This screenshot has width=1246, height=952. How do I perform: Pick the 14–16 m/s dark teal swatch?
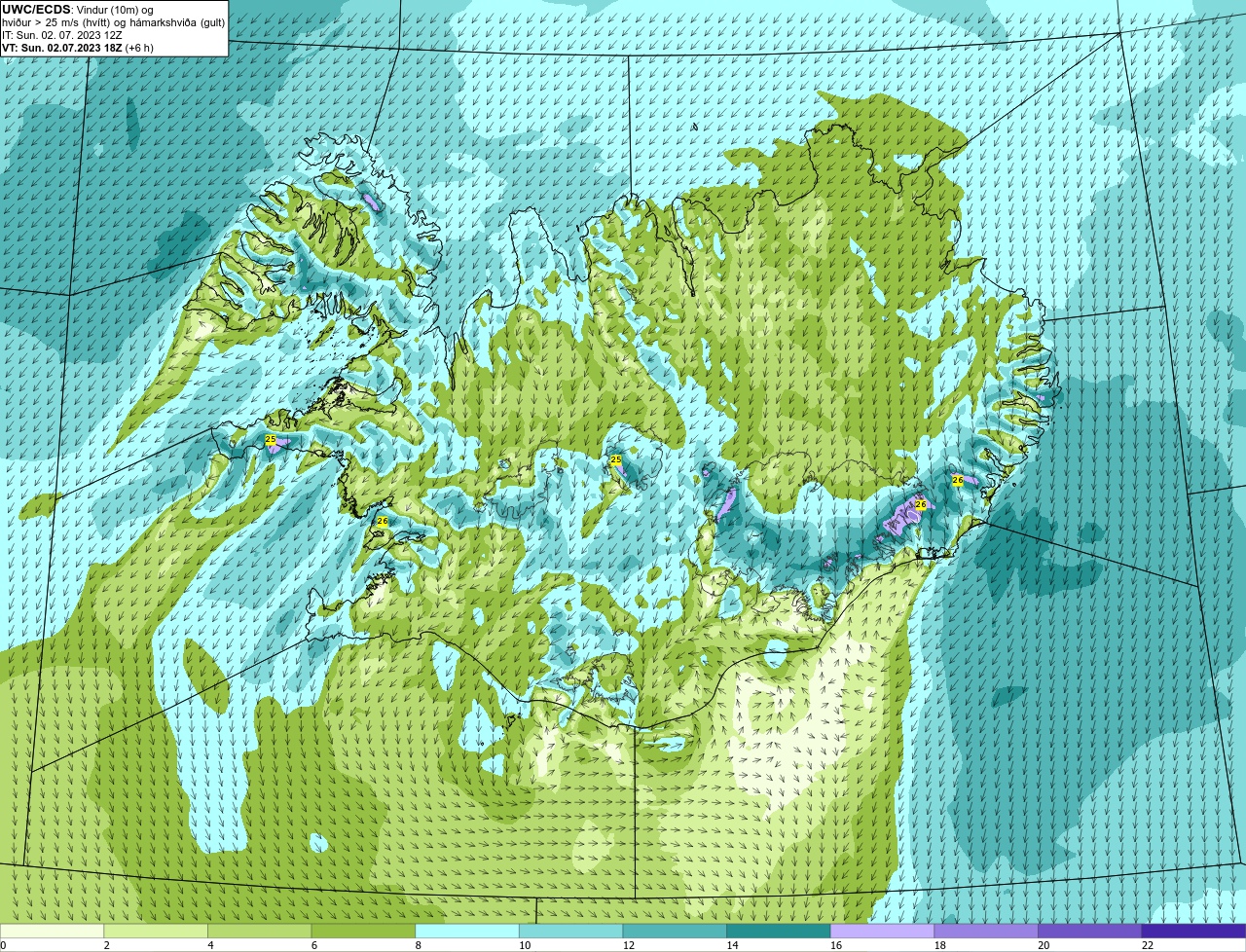coord(779,931)
